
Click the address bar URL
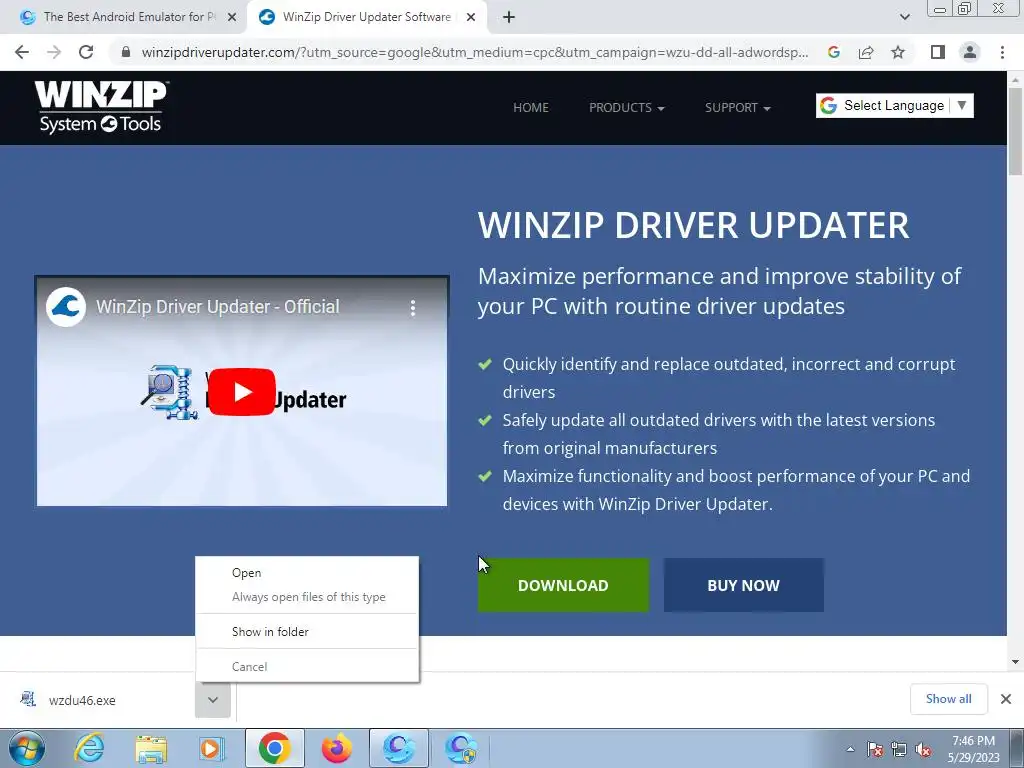pyautogui.click(x=475, y=52)
